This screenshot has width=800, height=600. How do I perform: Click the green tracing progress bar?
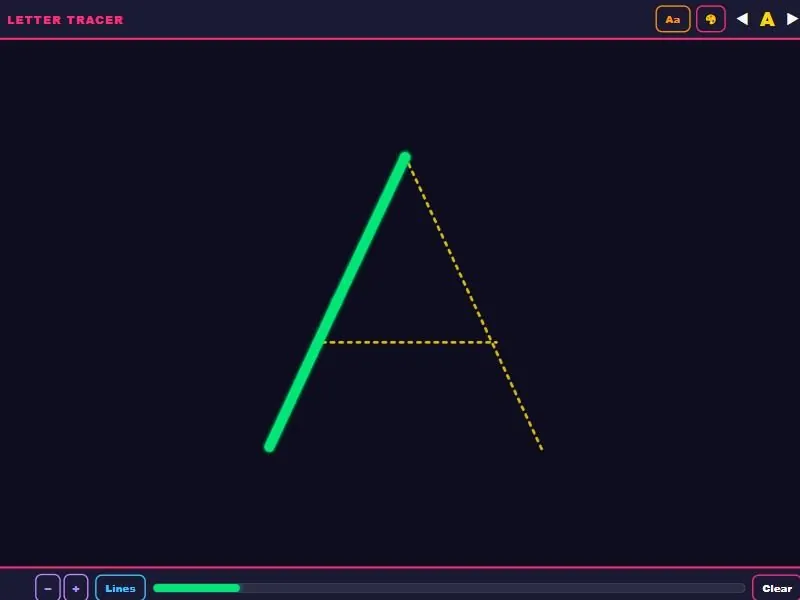tap(449, 588)
